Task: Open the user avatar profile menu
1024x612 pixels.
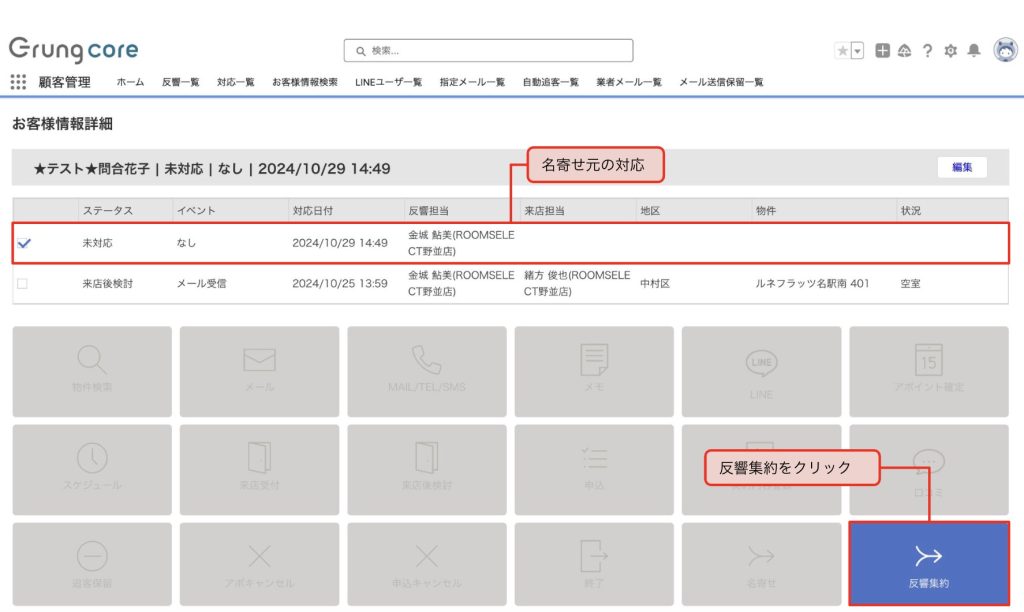Action: 1004,50
